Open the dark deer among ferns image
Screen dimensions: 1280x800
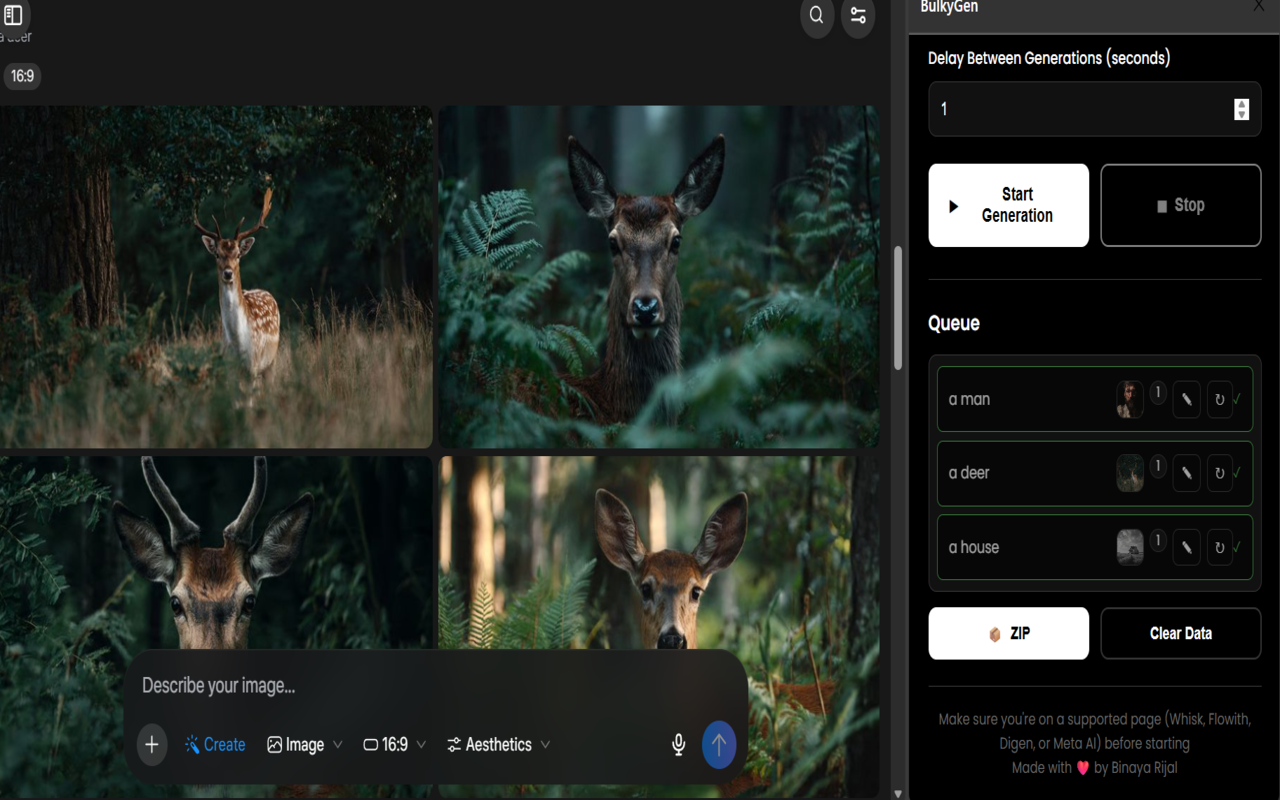click(x=659, y=277)
